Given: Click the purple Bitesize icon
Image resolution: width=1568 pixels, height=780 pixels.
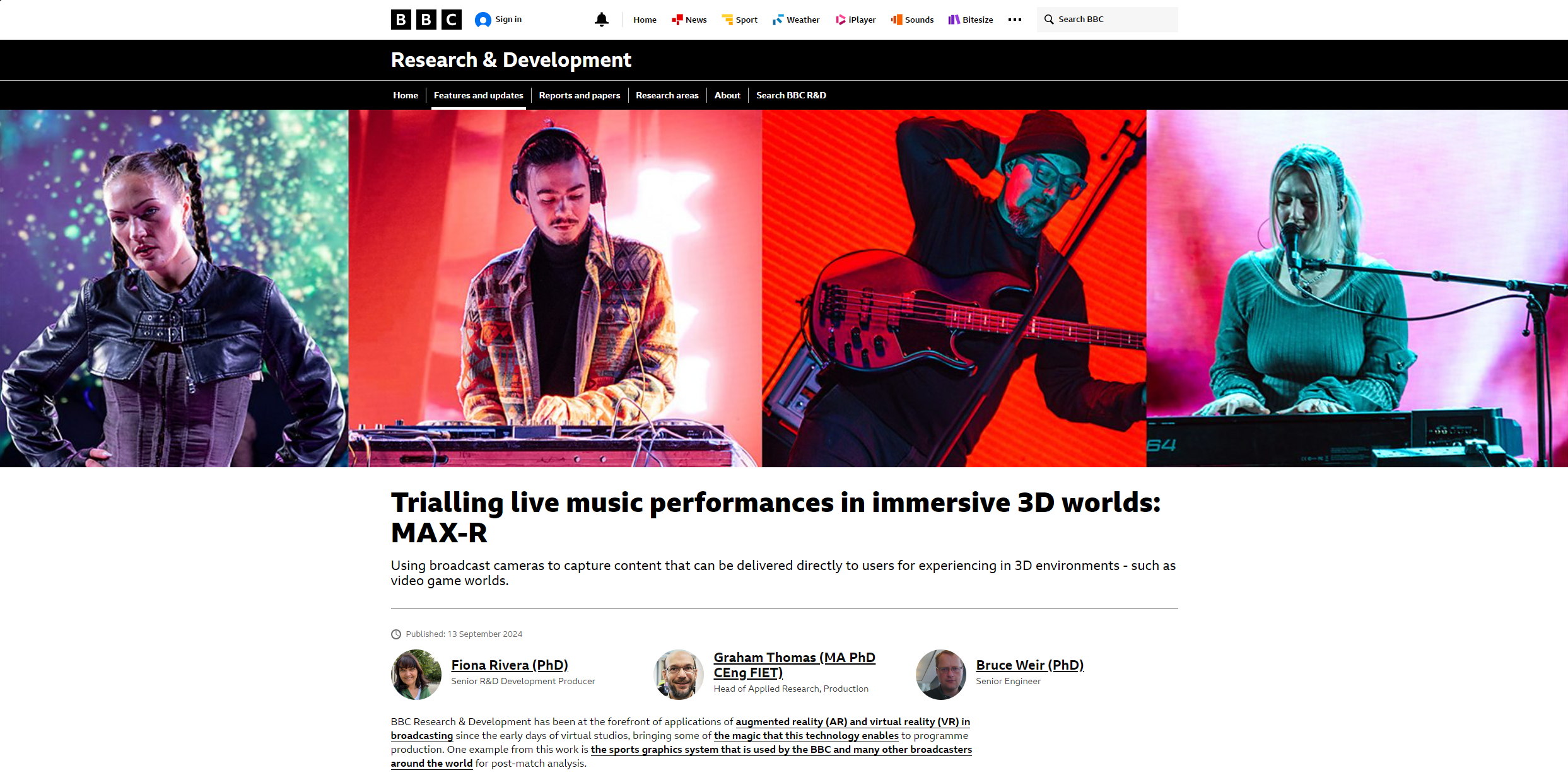Looking at the screenshot, I should click(954, 20).
